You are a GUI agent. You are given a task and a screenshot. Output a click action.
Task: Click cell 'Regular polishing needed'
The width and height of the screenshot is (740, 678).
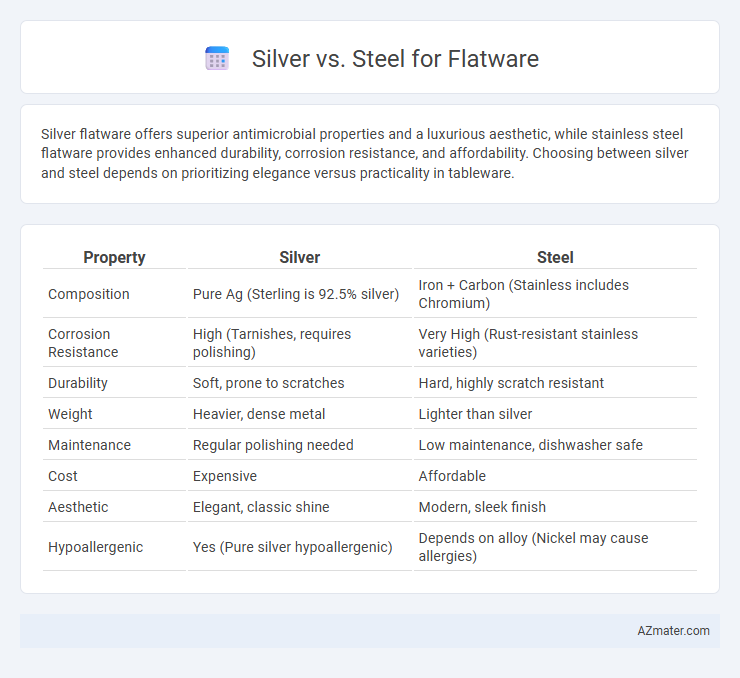(273, 445)
